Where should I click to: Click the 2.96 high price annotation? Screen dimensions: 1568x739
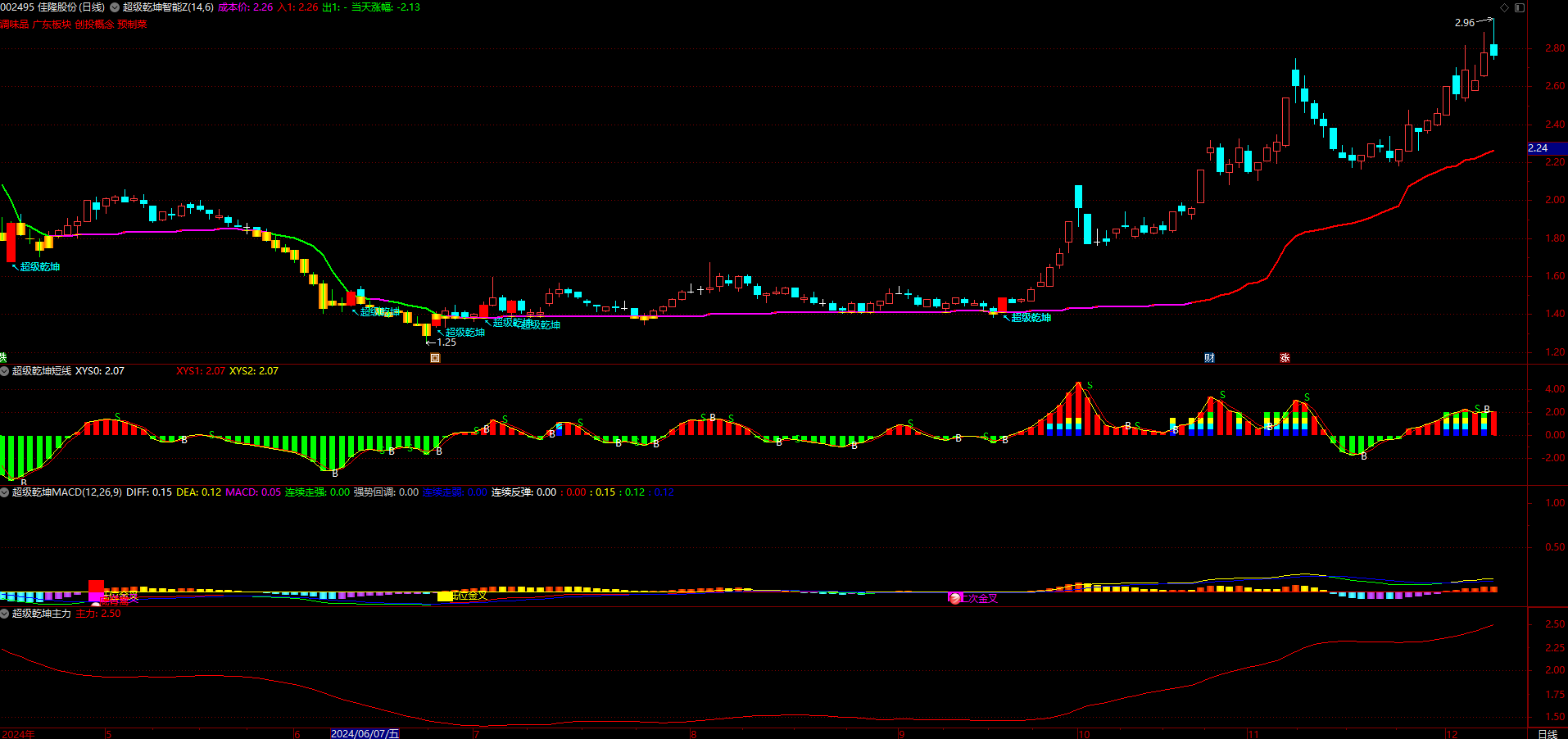pyautogui.click(x=1465, y=23)
